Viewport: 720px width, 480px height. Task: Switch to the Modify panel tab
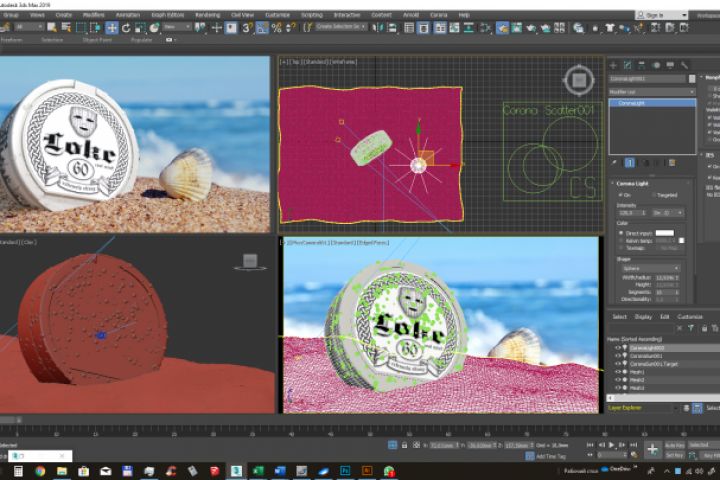pos(627,65)
